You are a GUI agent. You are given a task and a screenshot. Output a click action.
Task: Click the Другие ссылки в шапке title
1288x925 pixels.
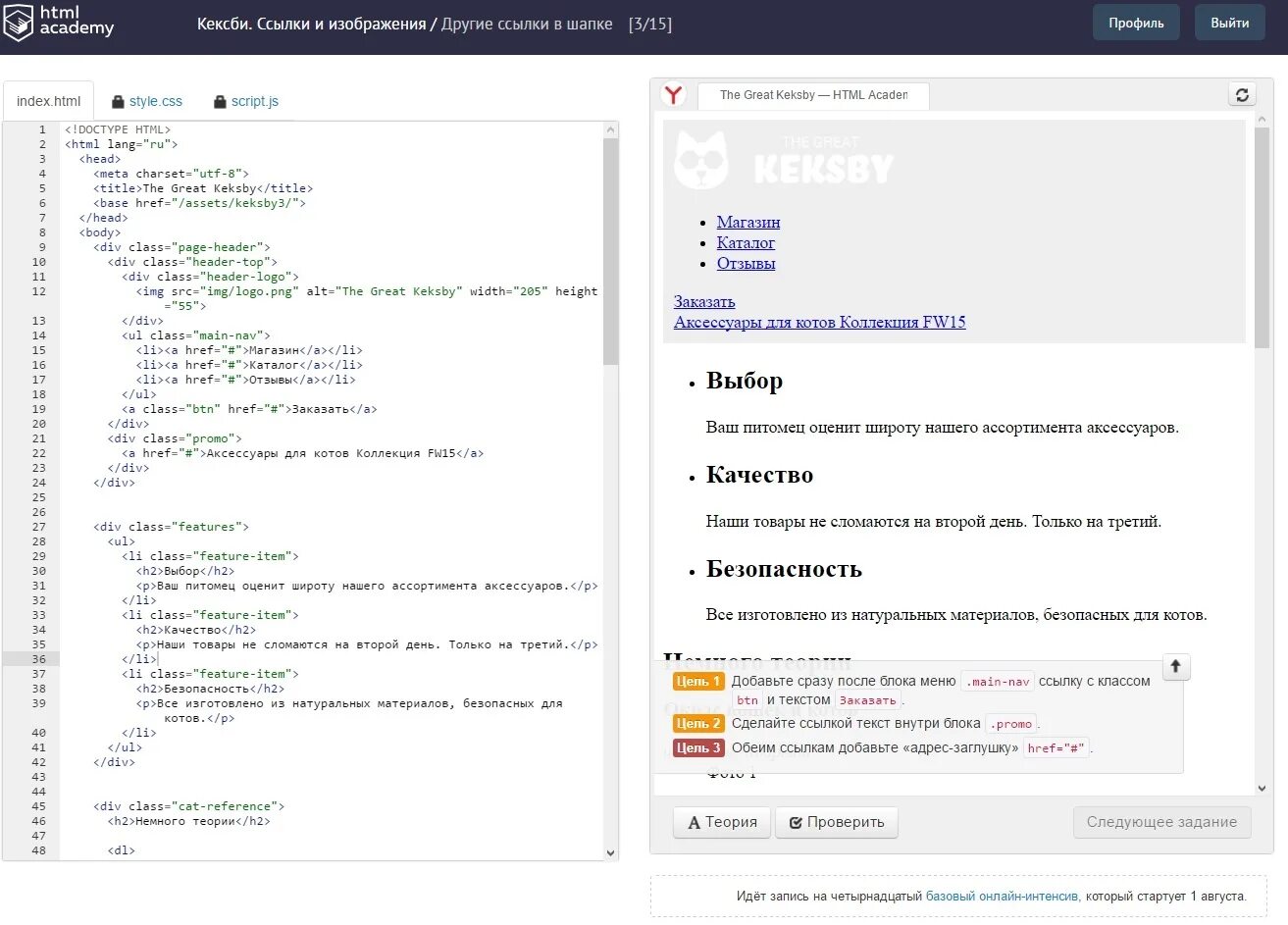pos(527,24)
